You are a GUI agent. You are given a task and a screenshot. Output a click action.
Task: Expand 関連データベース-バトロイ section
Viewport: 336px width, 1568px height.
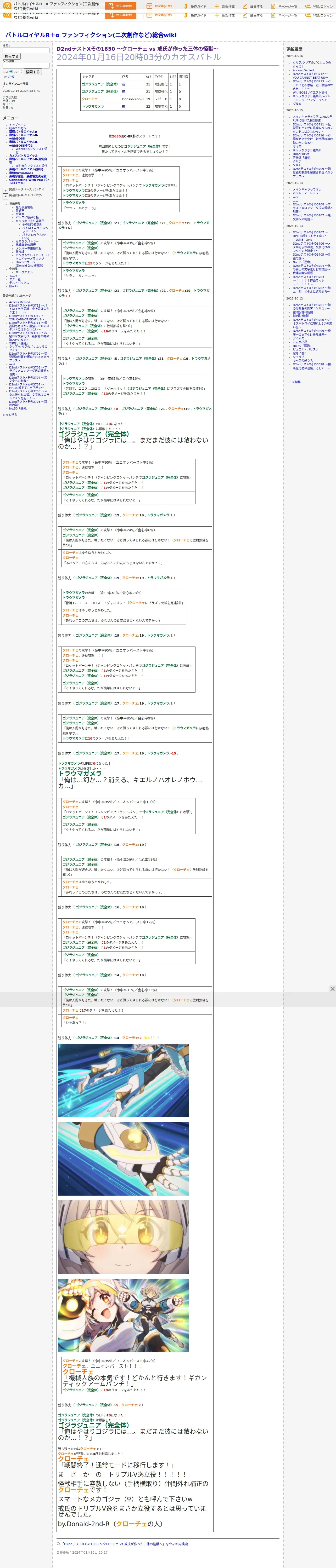pyautogui.click(x=5, y=191)
